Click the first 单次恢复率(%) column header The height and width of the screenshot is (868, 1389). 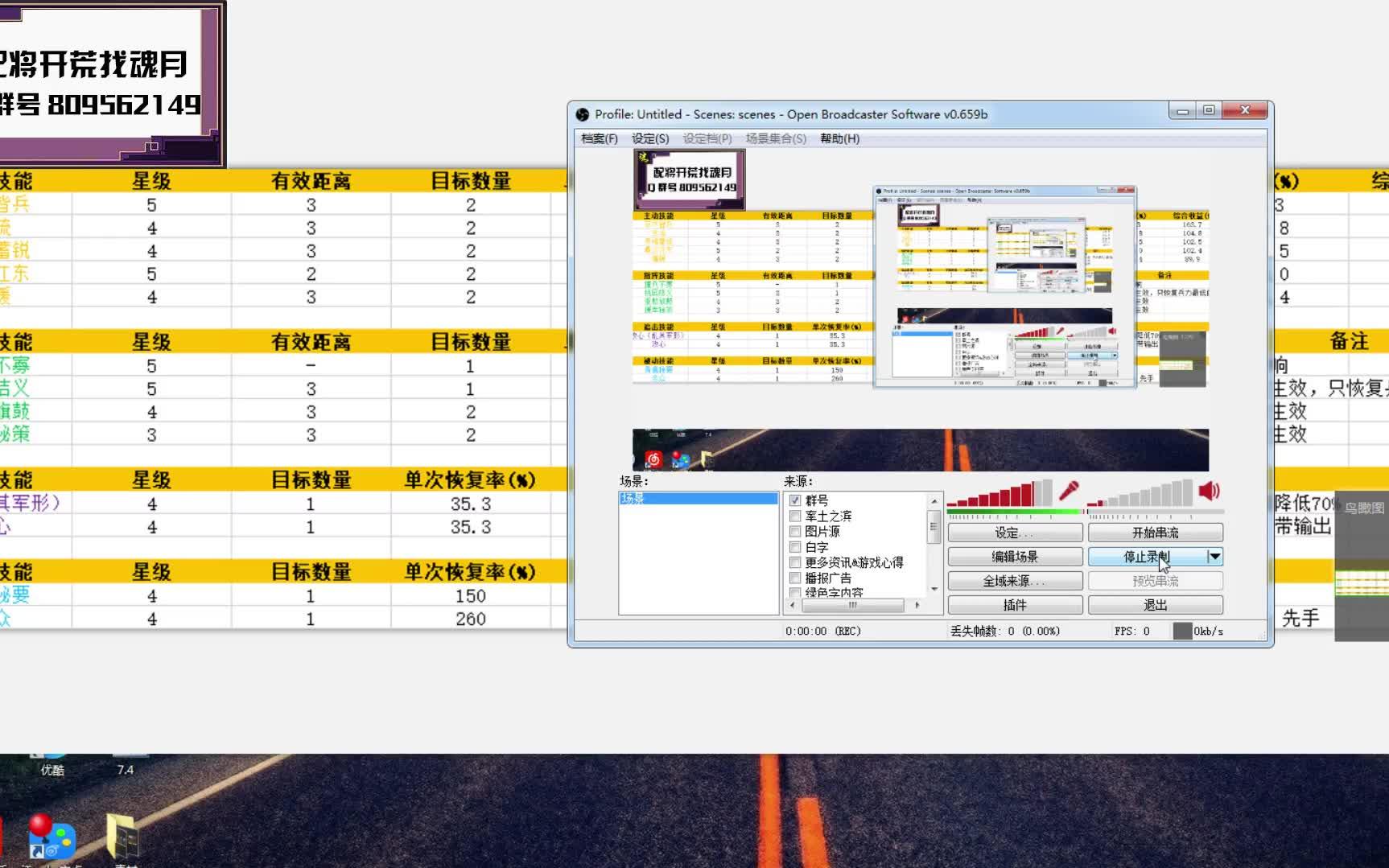(x=471, y=480)
